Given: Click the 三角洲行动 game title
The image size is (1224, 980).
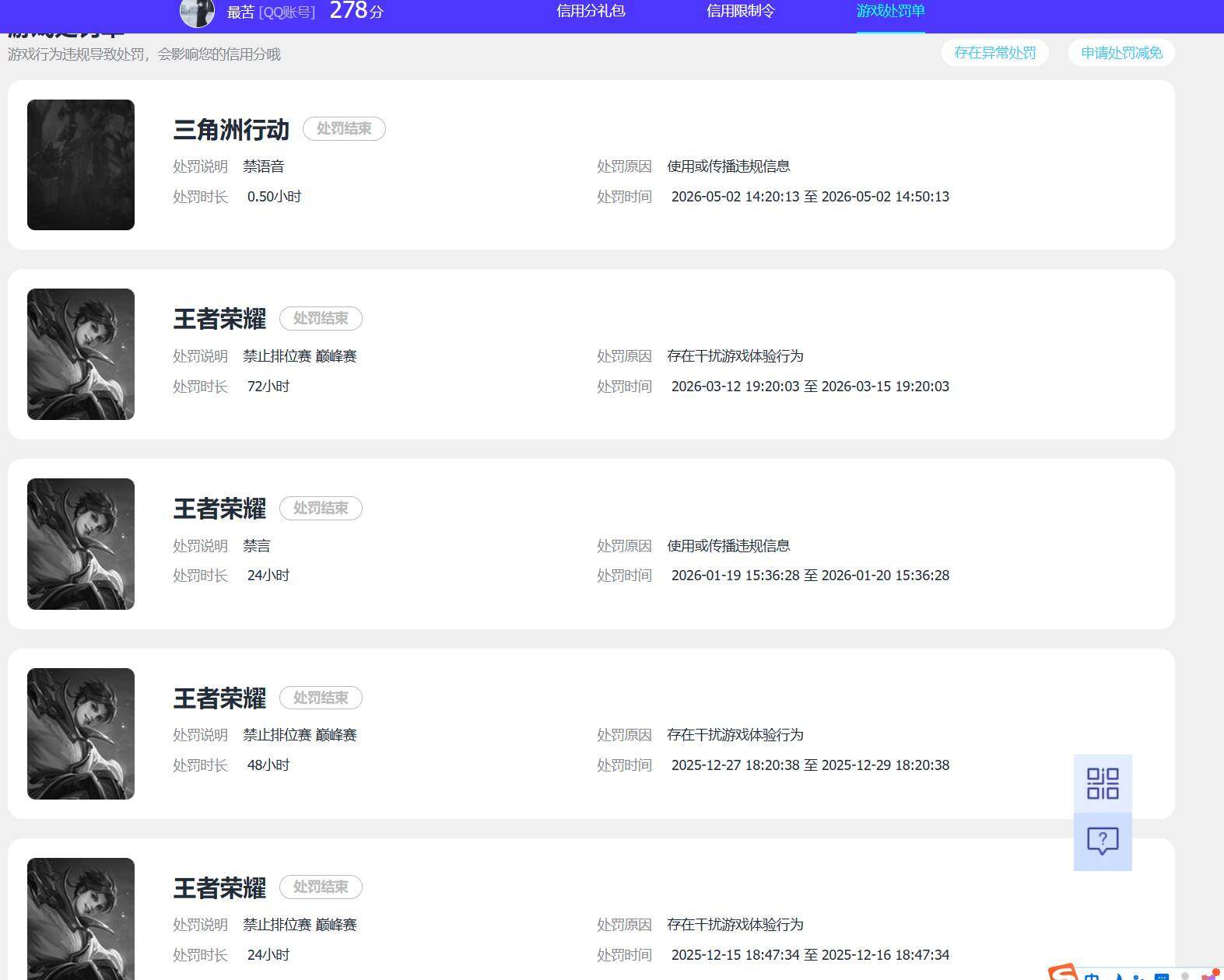Looking at the screenshot, I should 231,129.
